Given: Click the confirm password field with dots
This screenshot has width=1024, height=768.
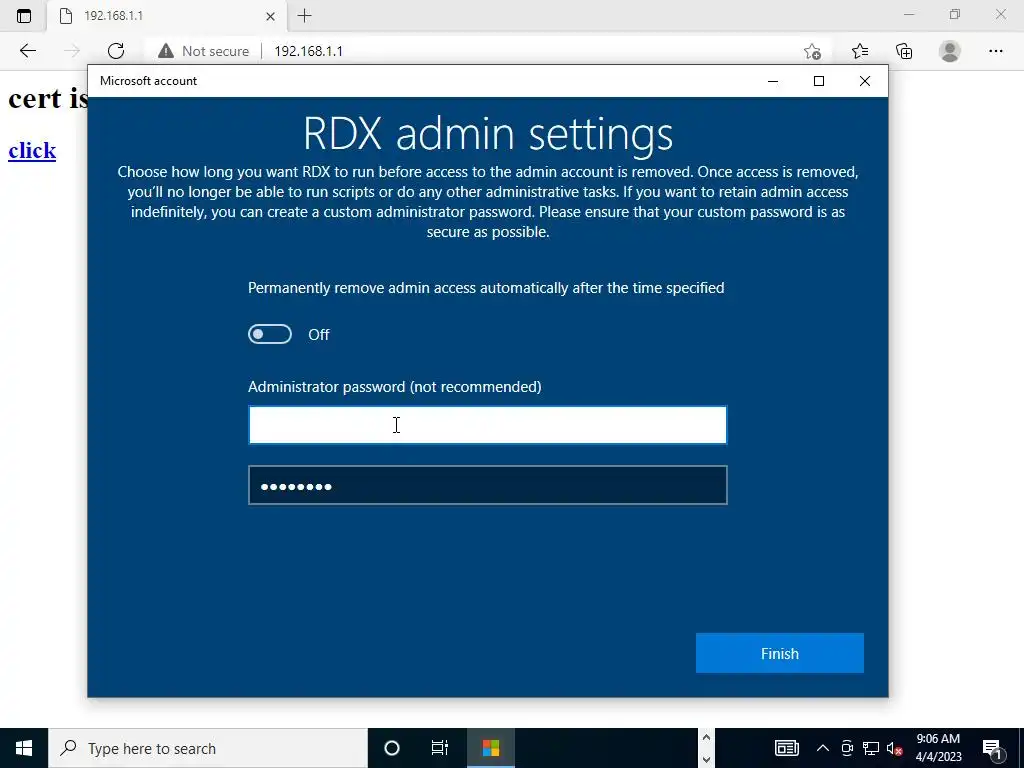Looking at the screenshot, I should click(x=488, y=485).
